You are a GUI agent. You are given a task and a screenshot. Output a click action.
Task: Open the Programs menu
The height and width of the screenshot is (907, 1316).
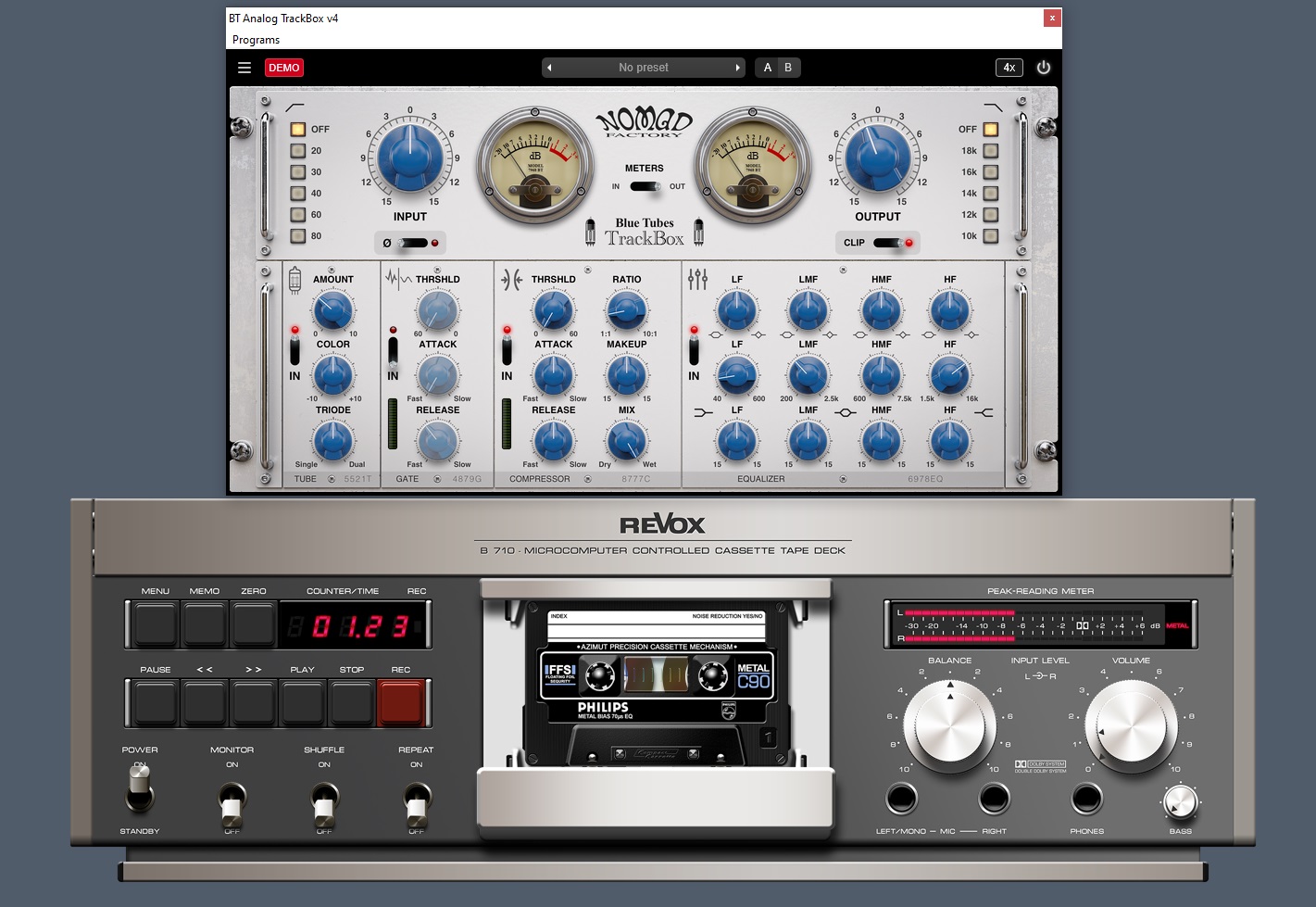pos(256,40)
